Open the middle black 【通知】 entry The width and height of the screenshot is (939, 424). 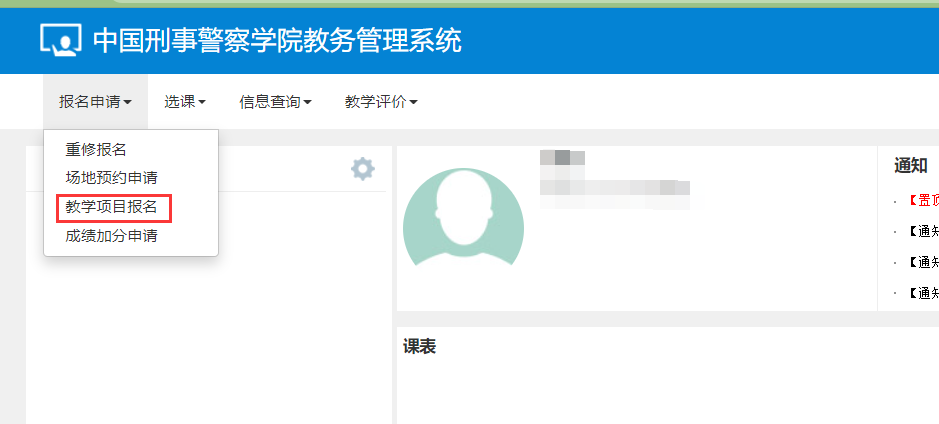click(x=922, y=262)
